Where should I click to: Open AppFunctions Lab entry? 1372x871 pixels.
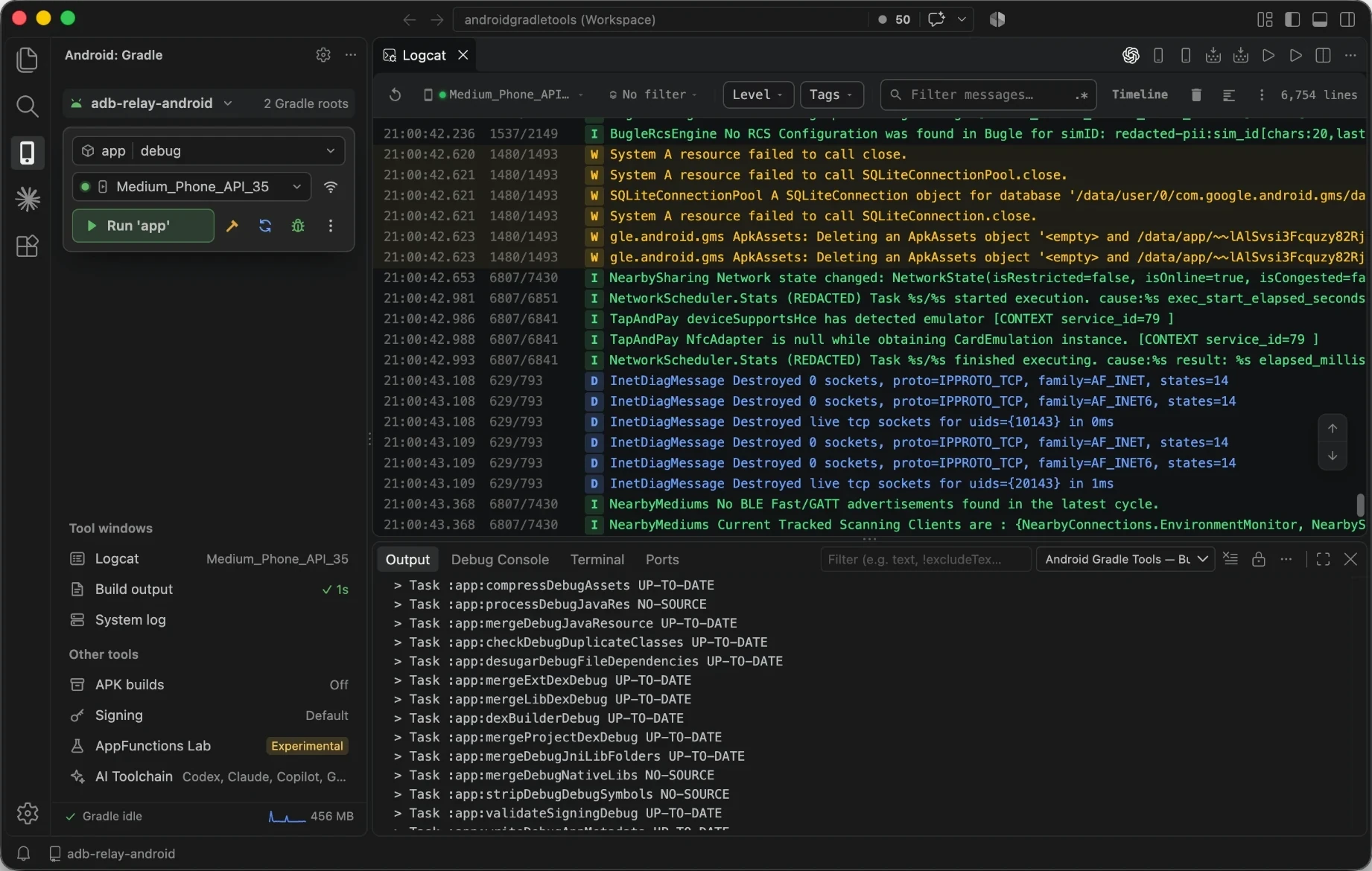pyautogui.click(x=209, y=746)
